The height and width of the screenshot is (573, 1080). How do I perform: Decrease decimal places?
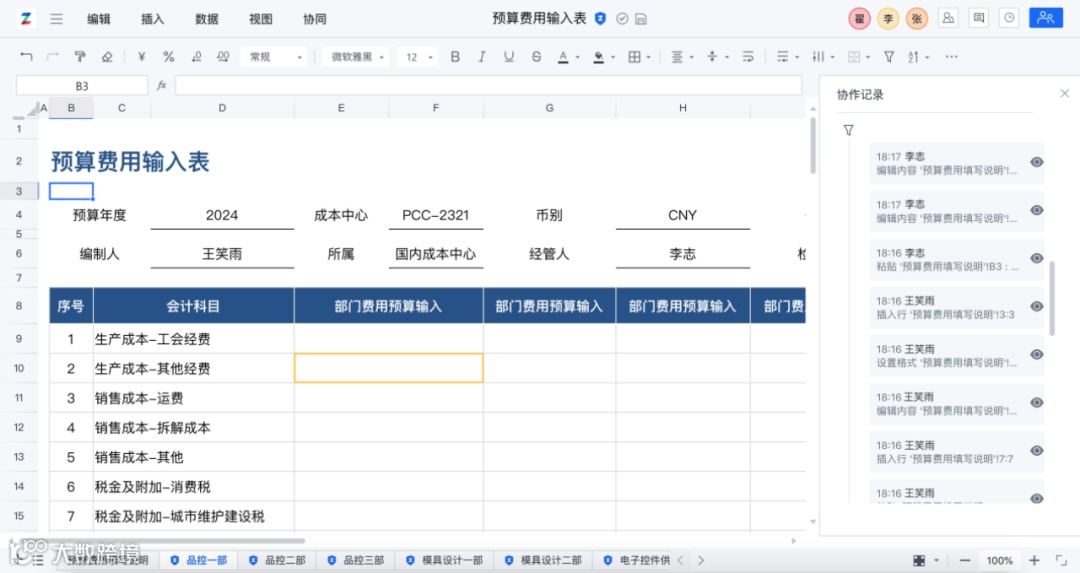pos(196,57)
